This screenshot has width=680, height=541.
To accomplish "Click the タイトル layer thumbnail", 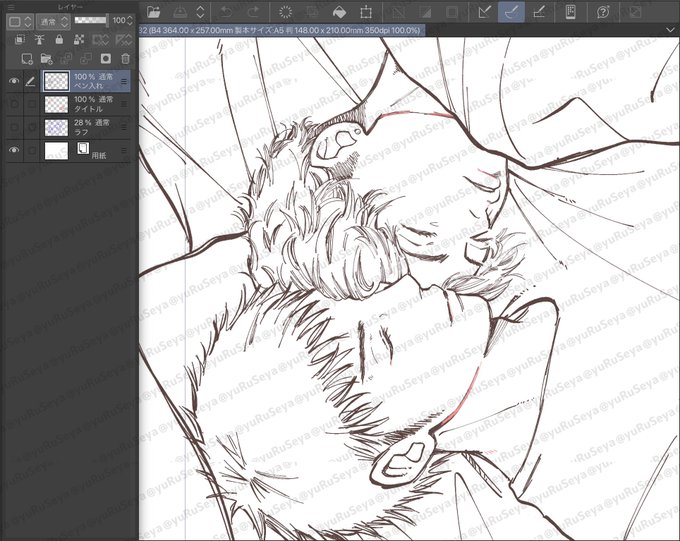I will pyautogui.click(x=56, y=104).
